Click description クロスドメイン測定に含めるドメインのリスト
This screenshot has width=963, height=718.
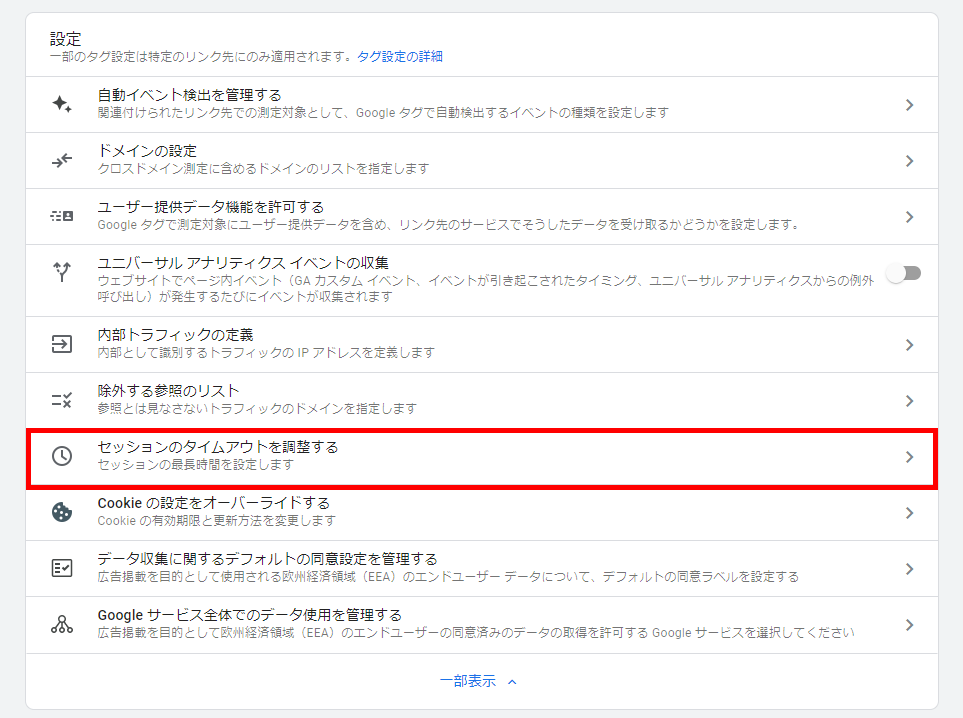263,168
